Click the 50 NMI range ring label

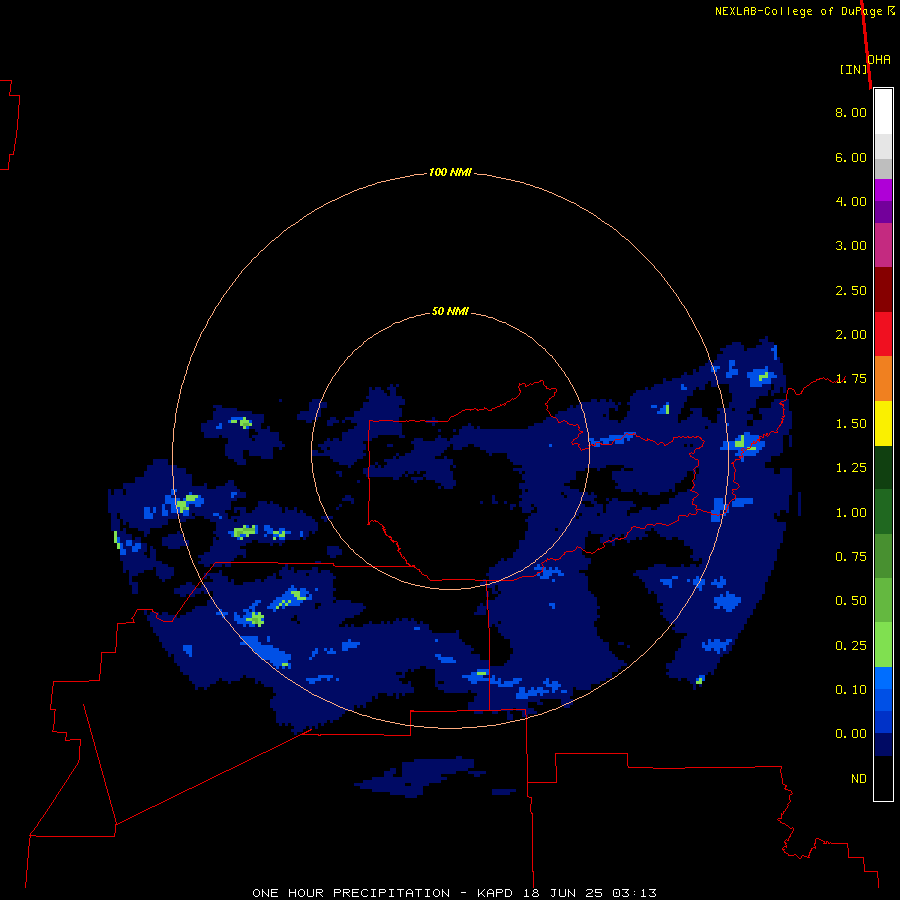(450, 311)
